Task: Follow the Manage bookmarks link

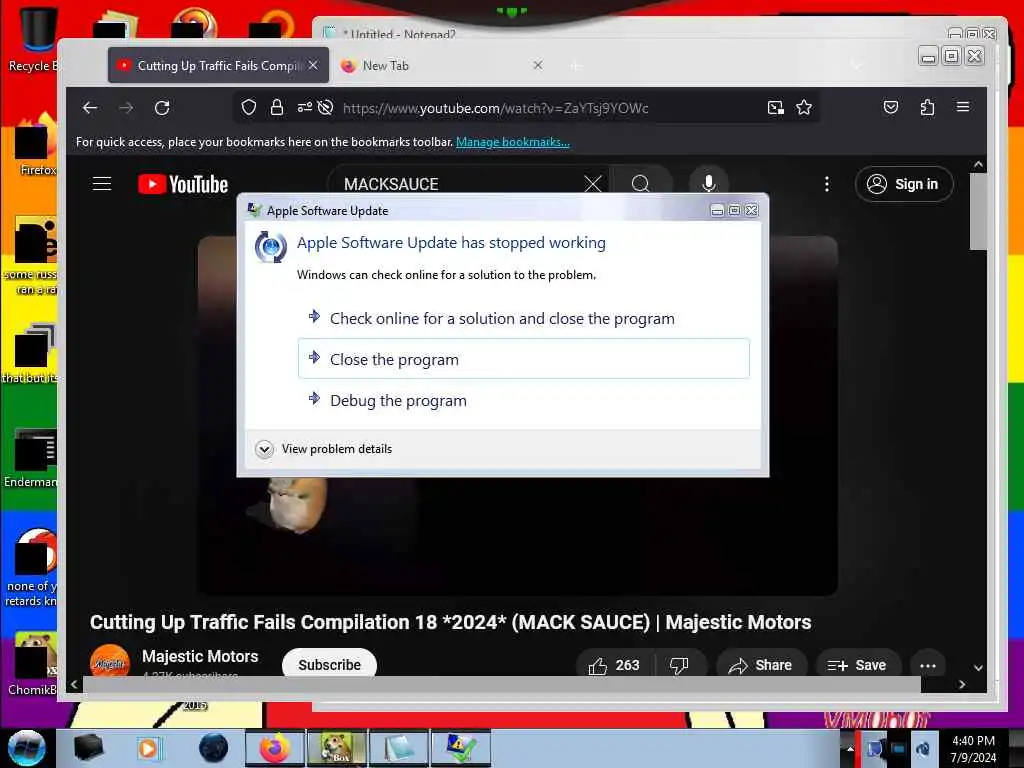Action: pyautogui.click(x=513, y=142)
